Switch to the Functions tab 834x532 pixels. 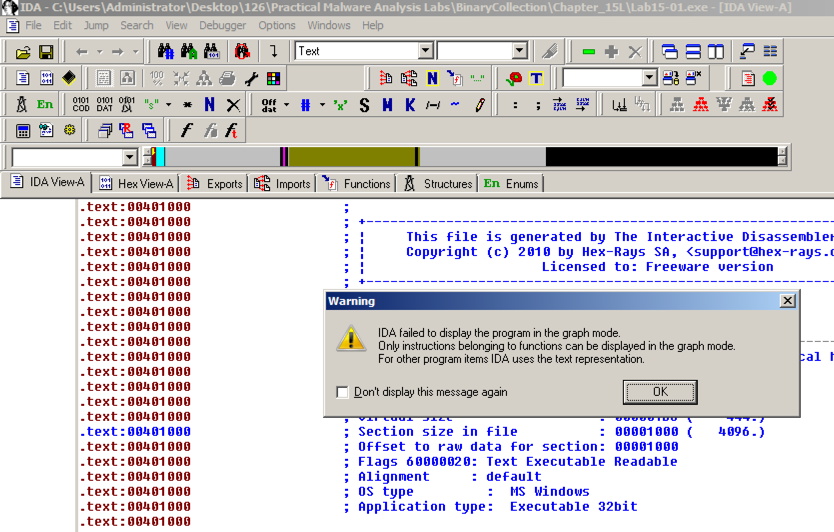tap(357, 183)
